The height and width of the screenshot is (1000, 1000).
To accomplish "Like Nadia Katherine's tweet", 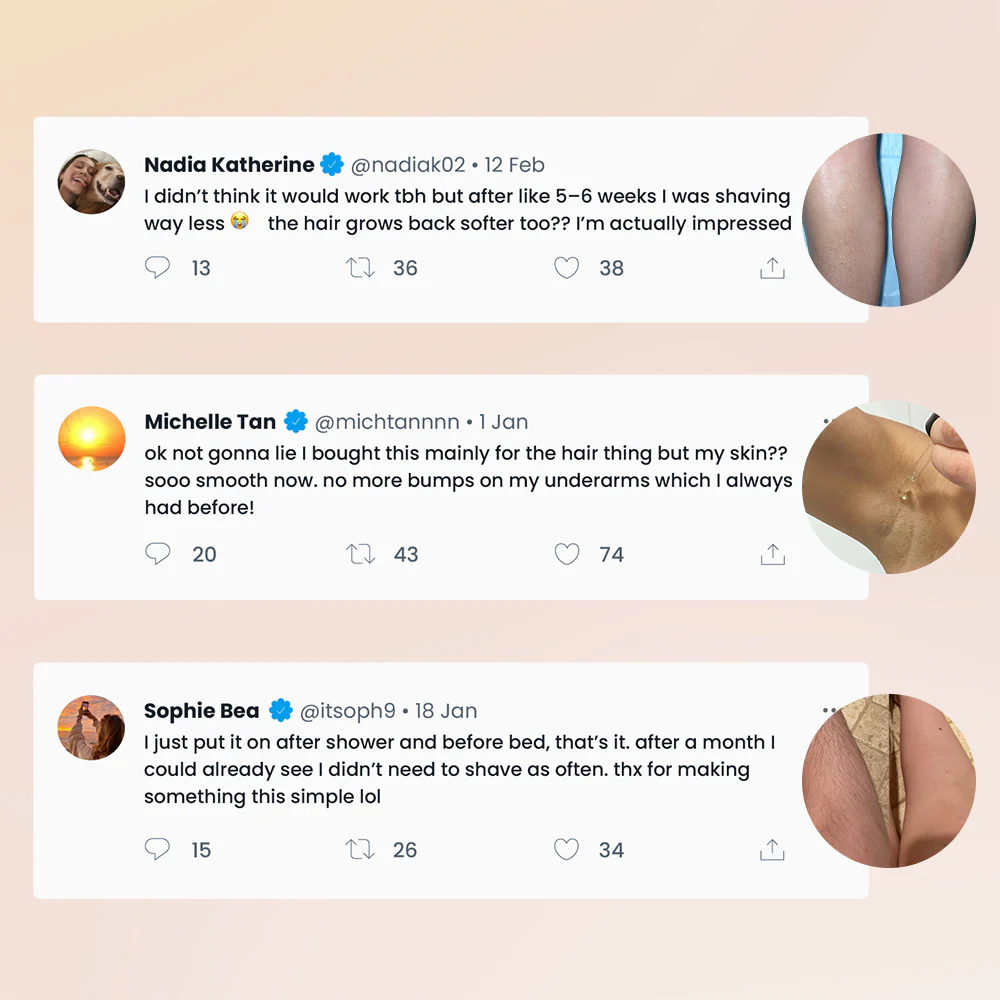I will click(x=566, y=268).
